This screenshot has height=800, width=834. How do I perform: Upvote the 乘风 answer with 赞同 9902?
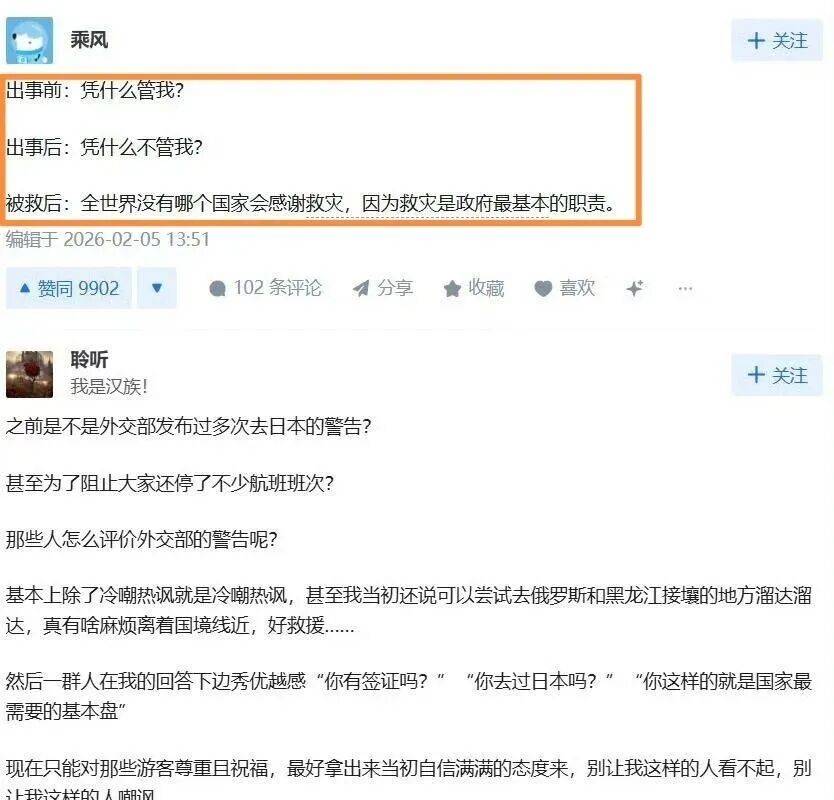69,288
